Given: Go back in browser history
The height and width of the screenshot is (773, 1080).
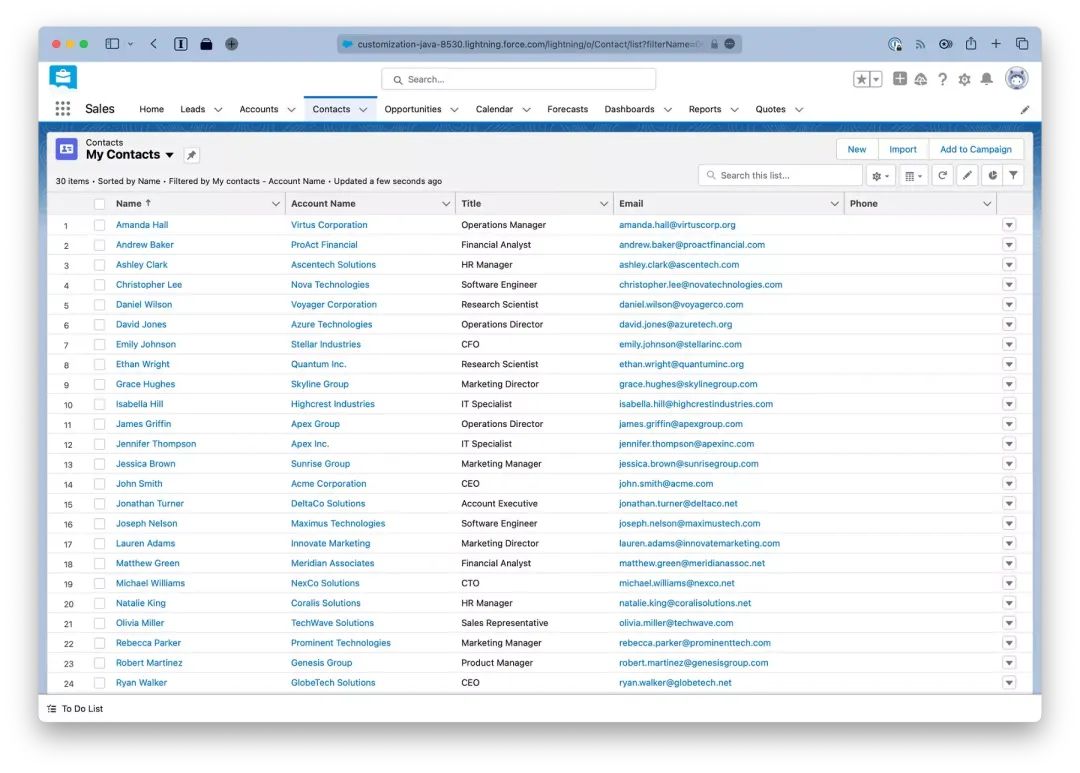Looking at the screenshot, I should coord(154,43).
